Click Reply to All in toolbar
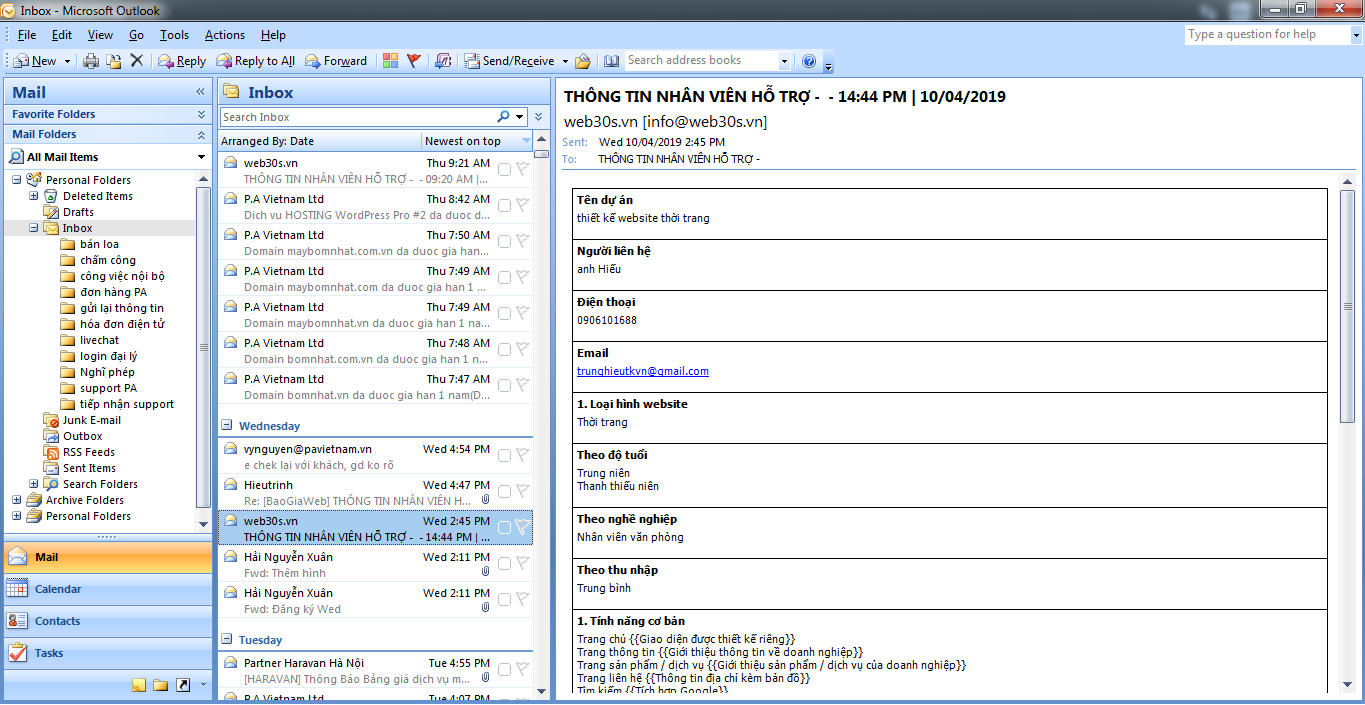This screenshot has width=1365, height=705. point(255,61)
